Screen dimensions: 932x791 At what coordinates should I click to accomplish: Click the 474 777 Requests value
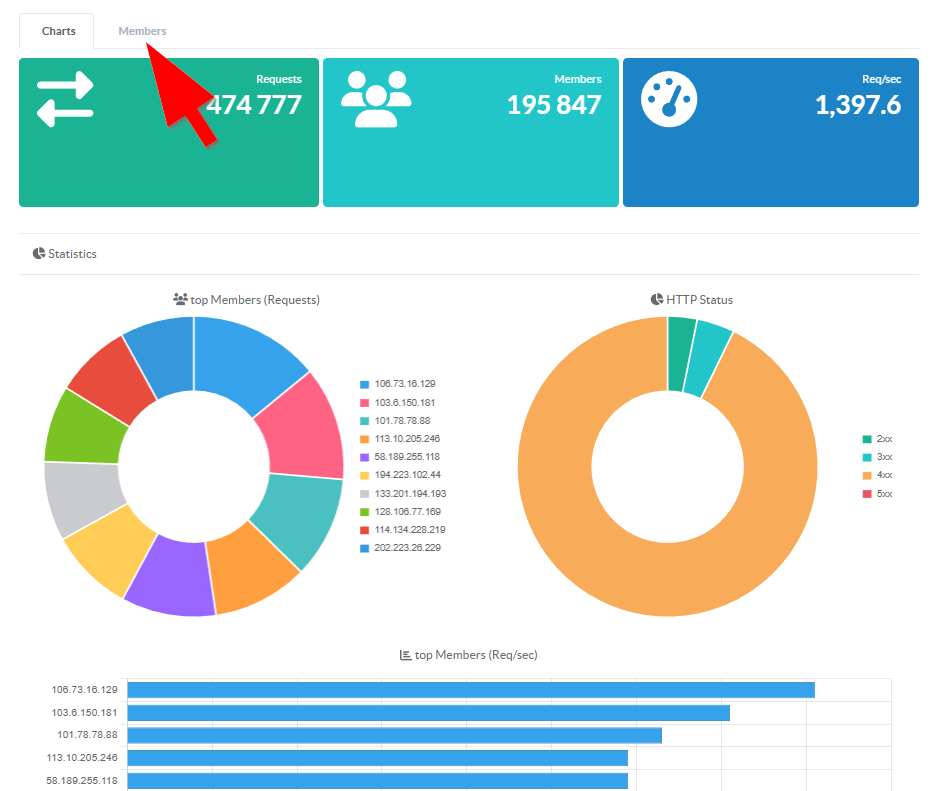254,105
